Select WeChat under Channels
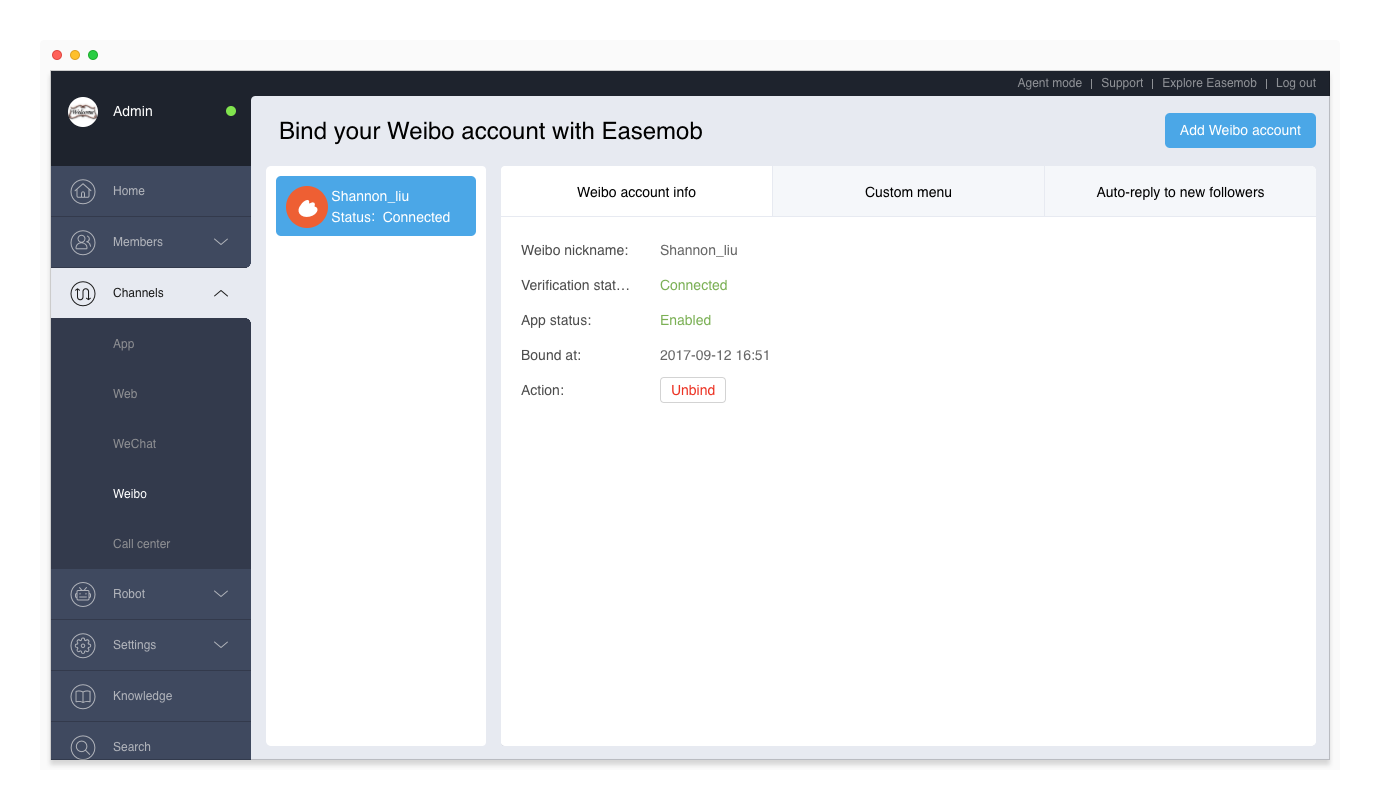 click(x=135, y=444)
